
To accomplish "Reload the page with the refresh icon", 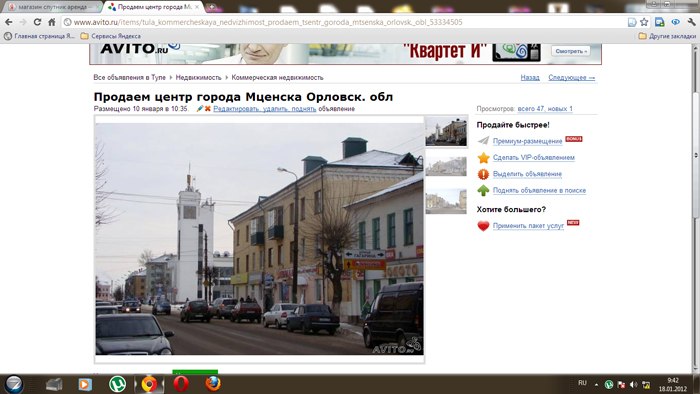I will click(x=38, y=22).
